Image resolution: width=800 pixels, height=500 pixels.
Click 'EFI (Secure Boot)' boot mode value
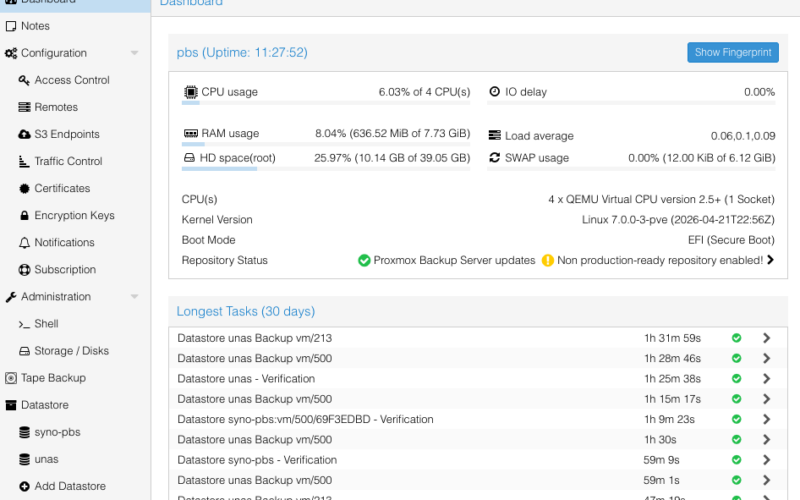(x=731, y=240)
